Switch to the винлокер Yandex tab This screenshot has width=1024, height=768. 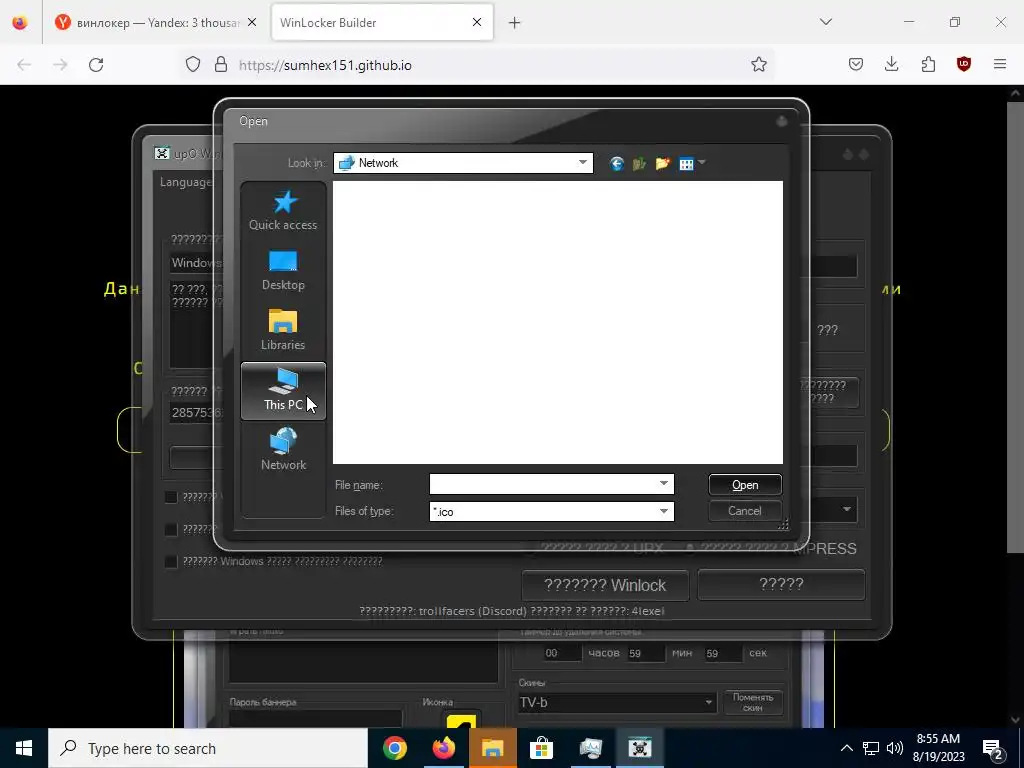[157, 23]
